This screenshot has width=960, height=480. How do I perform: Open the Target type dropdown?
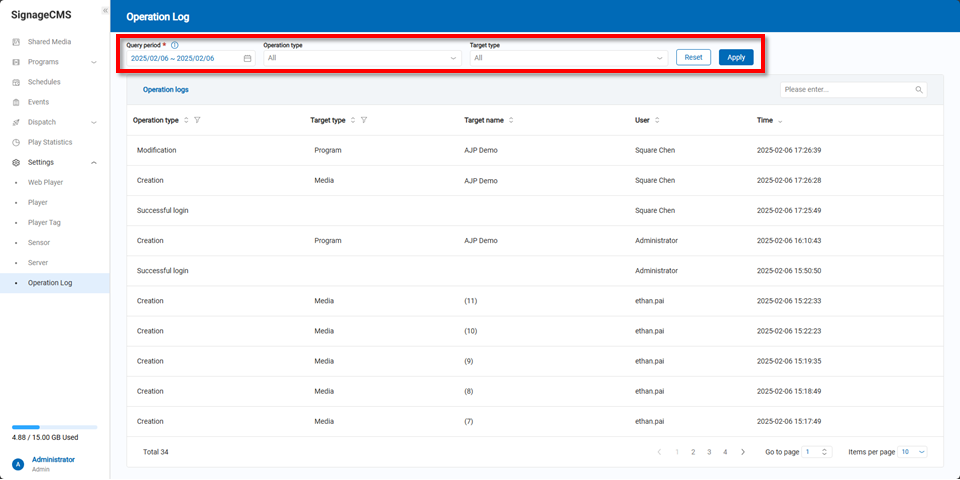click(x=567, y=58)
